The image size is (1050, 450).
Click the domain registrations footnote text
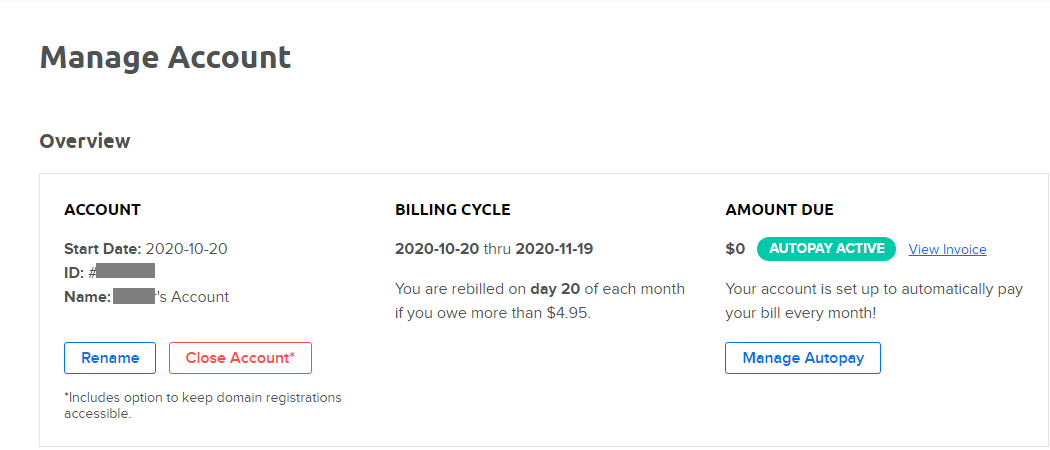[202, 405]
